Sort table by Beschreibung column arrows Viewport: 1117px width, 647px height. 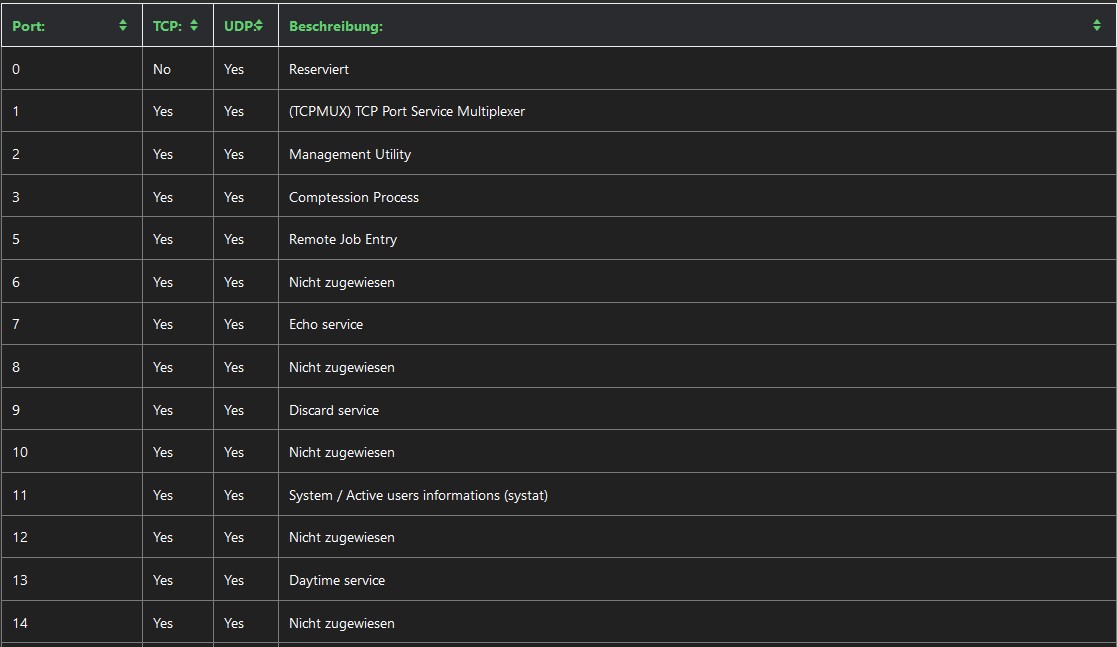(x=1096, y=26)
